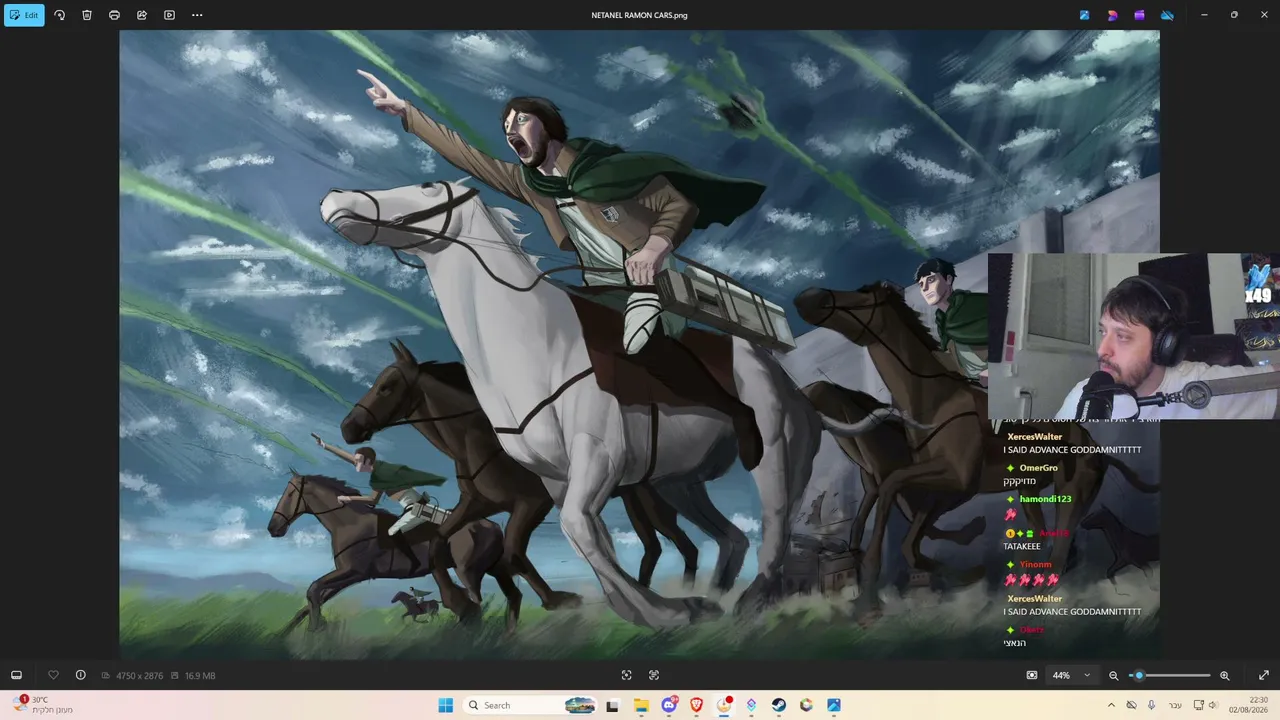
Task: Zoom in with the plus magnifier
Action: click(1224, 675)
